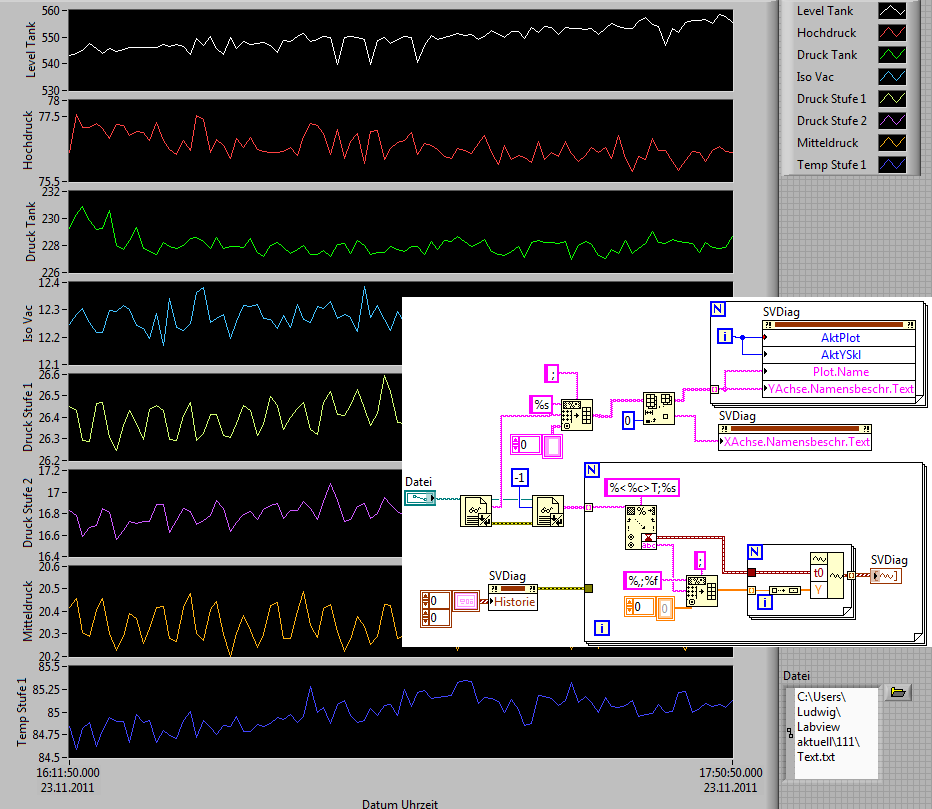This screenshot has width=932, height=809.
Task: Click the Level Tank legend plot swatch
Action: pos(892,11)
